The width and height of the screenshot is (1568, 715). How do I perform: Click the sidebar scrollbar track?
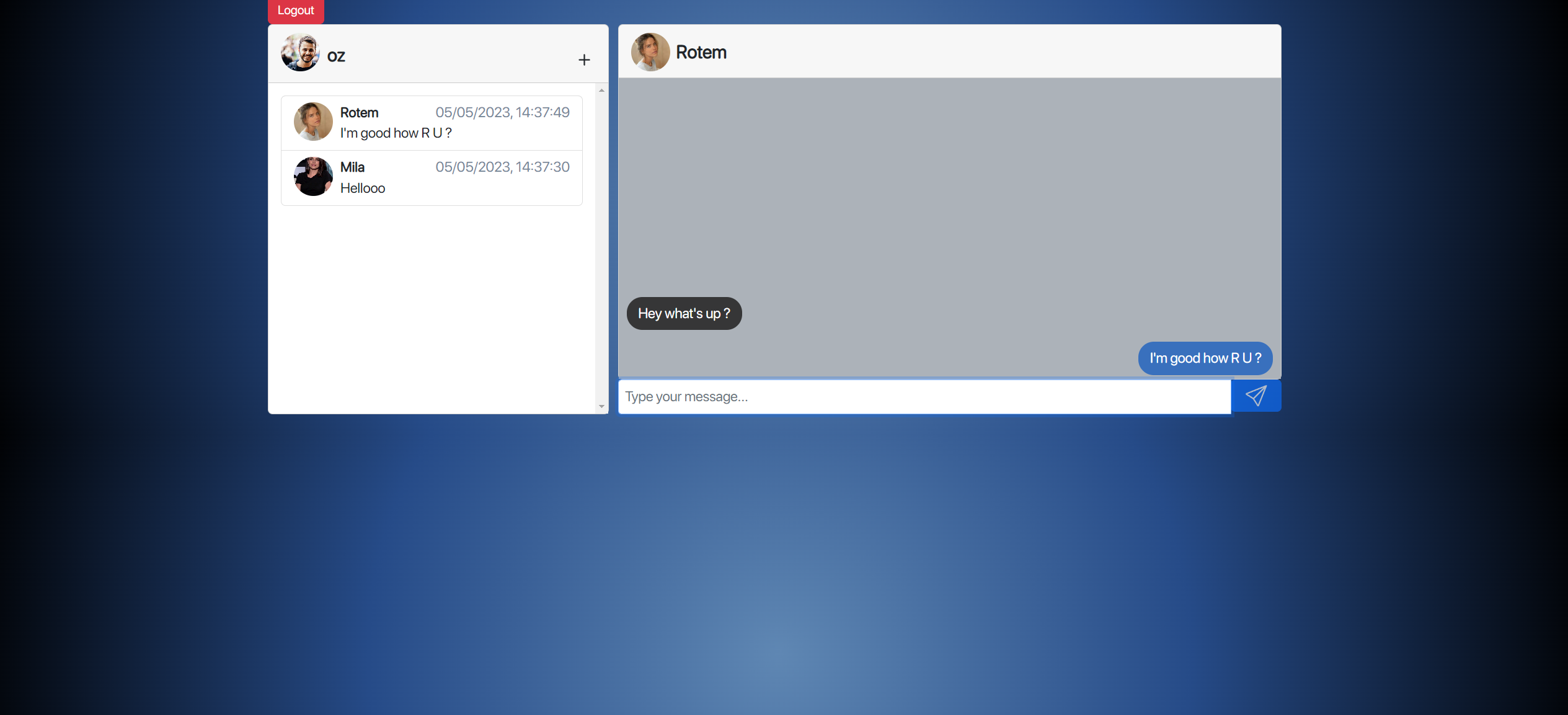pos(601,248)
